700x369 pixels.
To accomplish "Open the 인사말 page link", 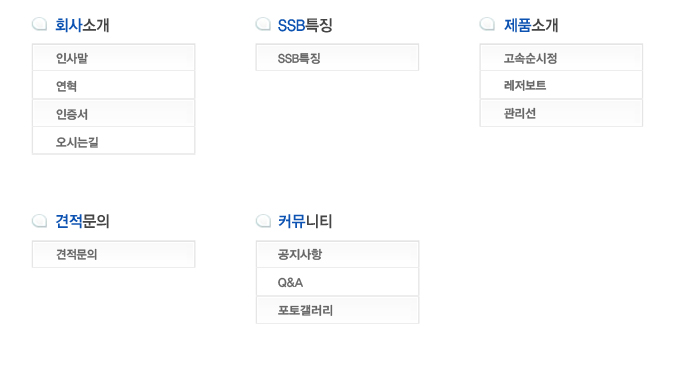I will coord(113,58).
